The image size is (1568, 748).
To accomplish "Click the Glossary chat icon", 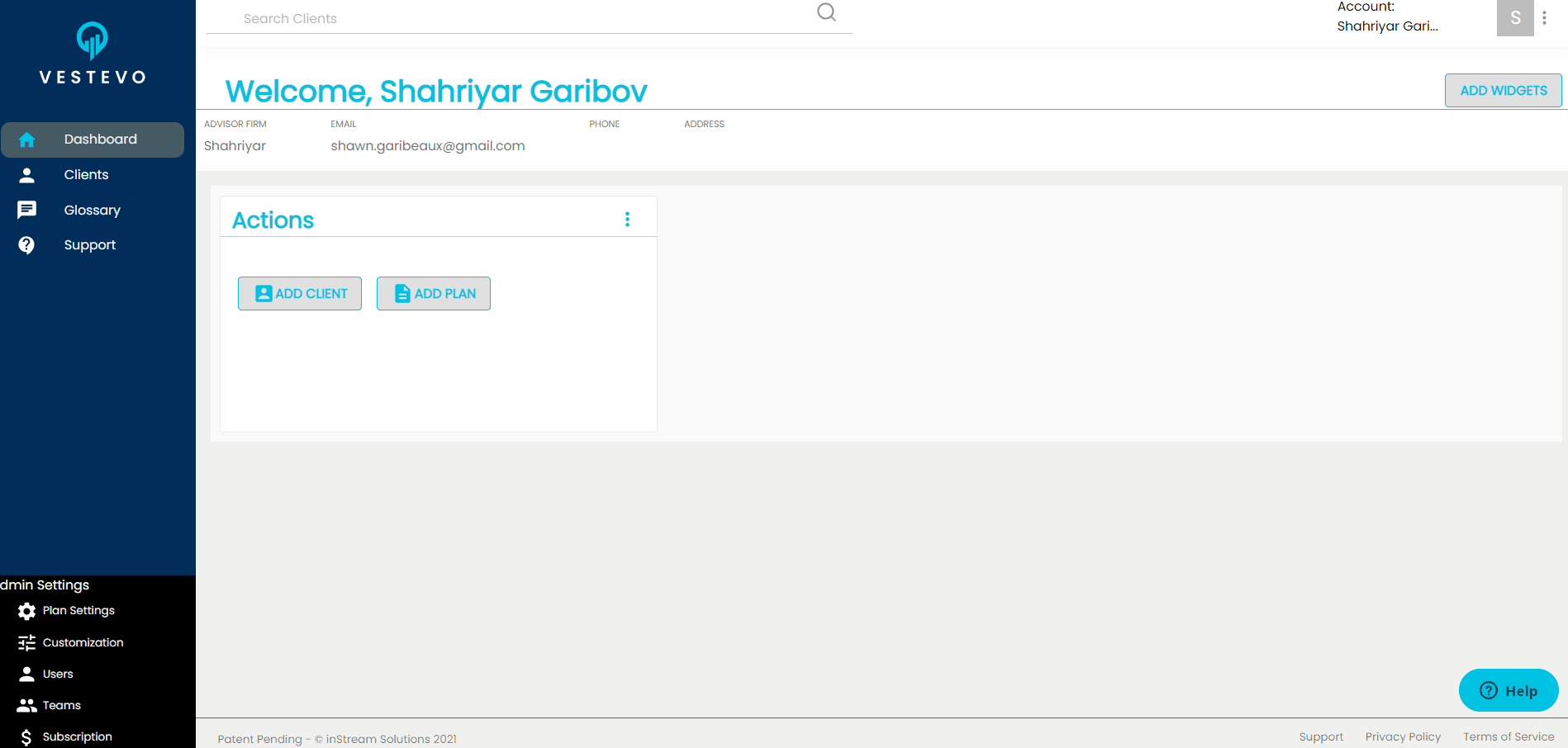I will tap(26, 209).
